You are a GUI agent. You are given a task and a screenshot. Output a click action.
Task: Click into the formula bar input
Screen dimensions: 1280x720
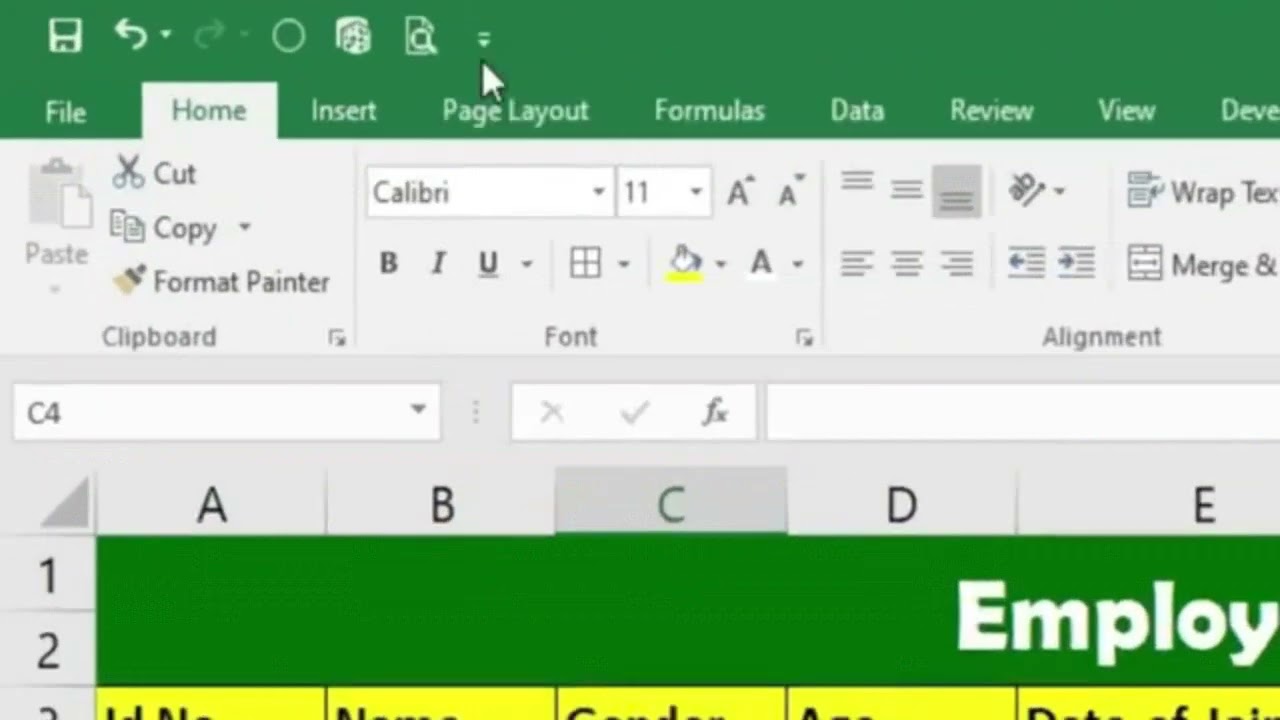[1022, 412]
